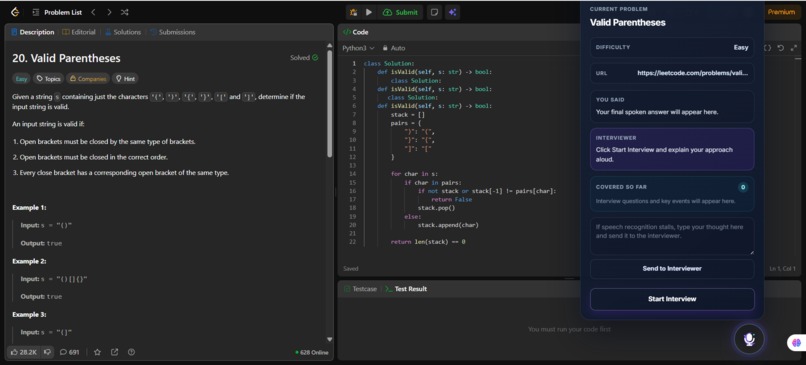Reset code with the revert arrow icon
Screen dimensions: 806x365
click(x=781, y=48)
